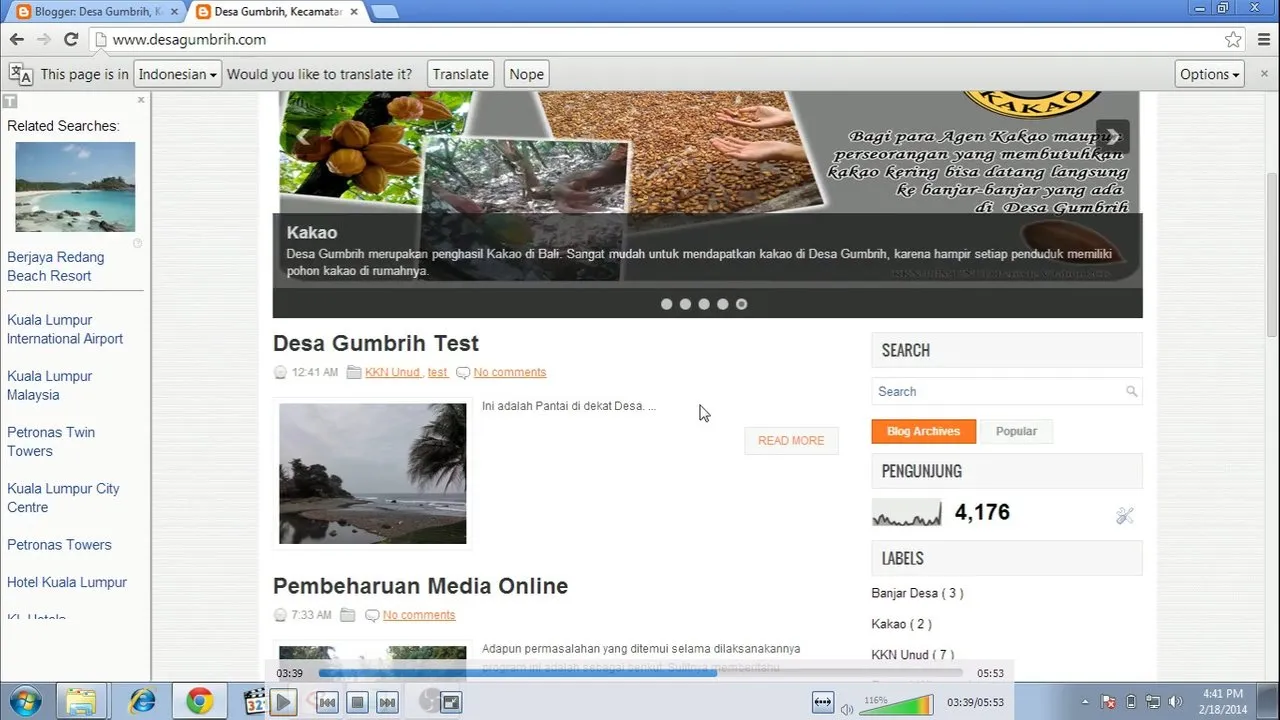Open Kuala Lumpur City Centre link

tap(63, 497)
